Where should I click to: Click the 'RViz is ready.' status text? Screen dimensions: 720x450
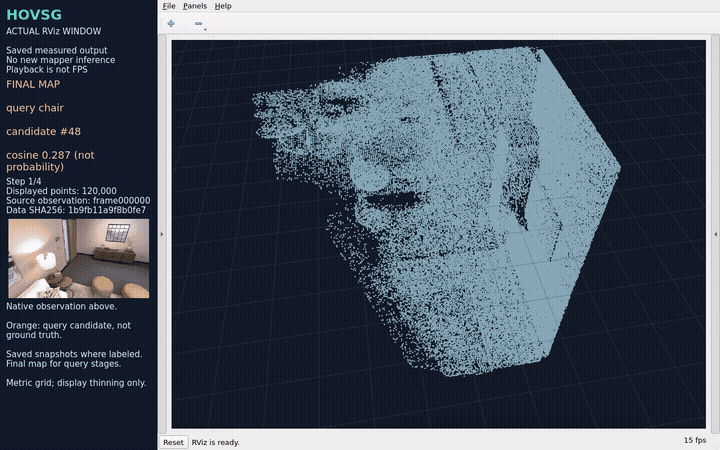215,442
